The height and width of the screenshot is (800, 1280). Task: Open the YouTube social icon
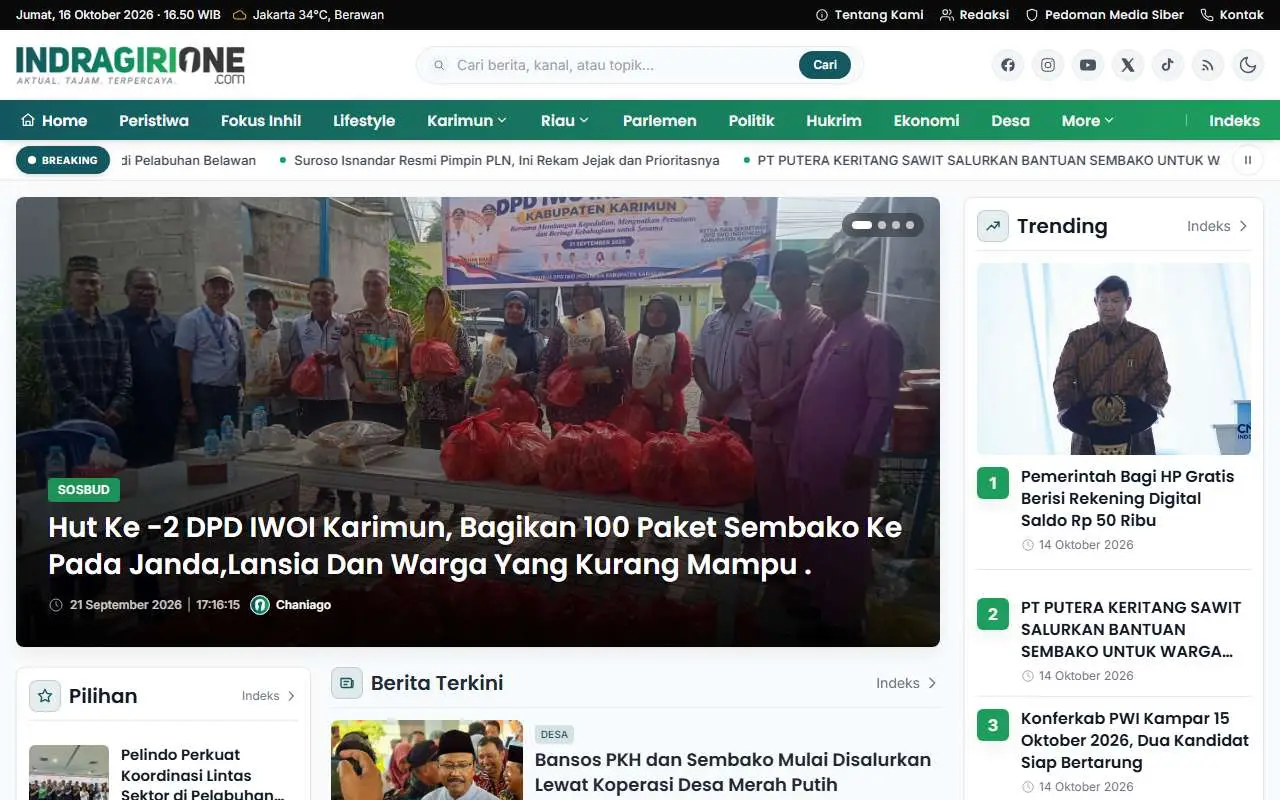click(1088, 65)
